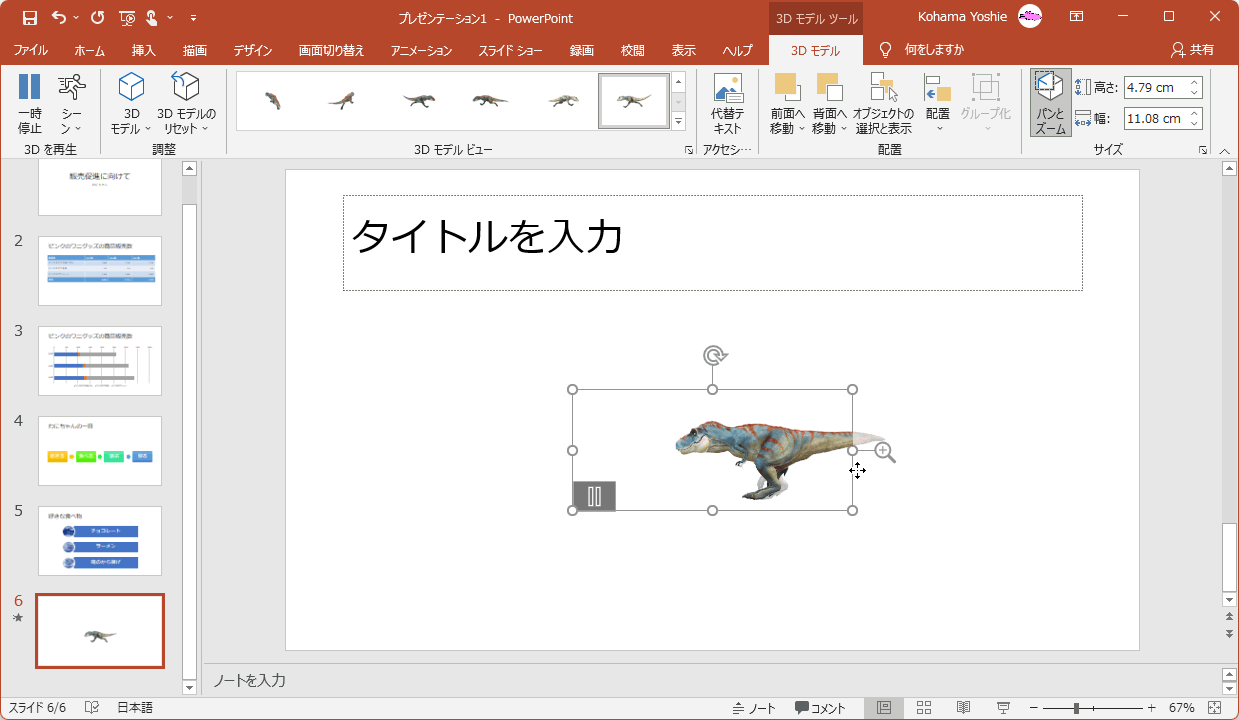Select slide 5 thumbnail
This screenshot has height=720, width=1239.
(100, 540)
